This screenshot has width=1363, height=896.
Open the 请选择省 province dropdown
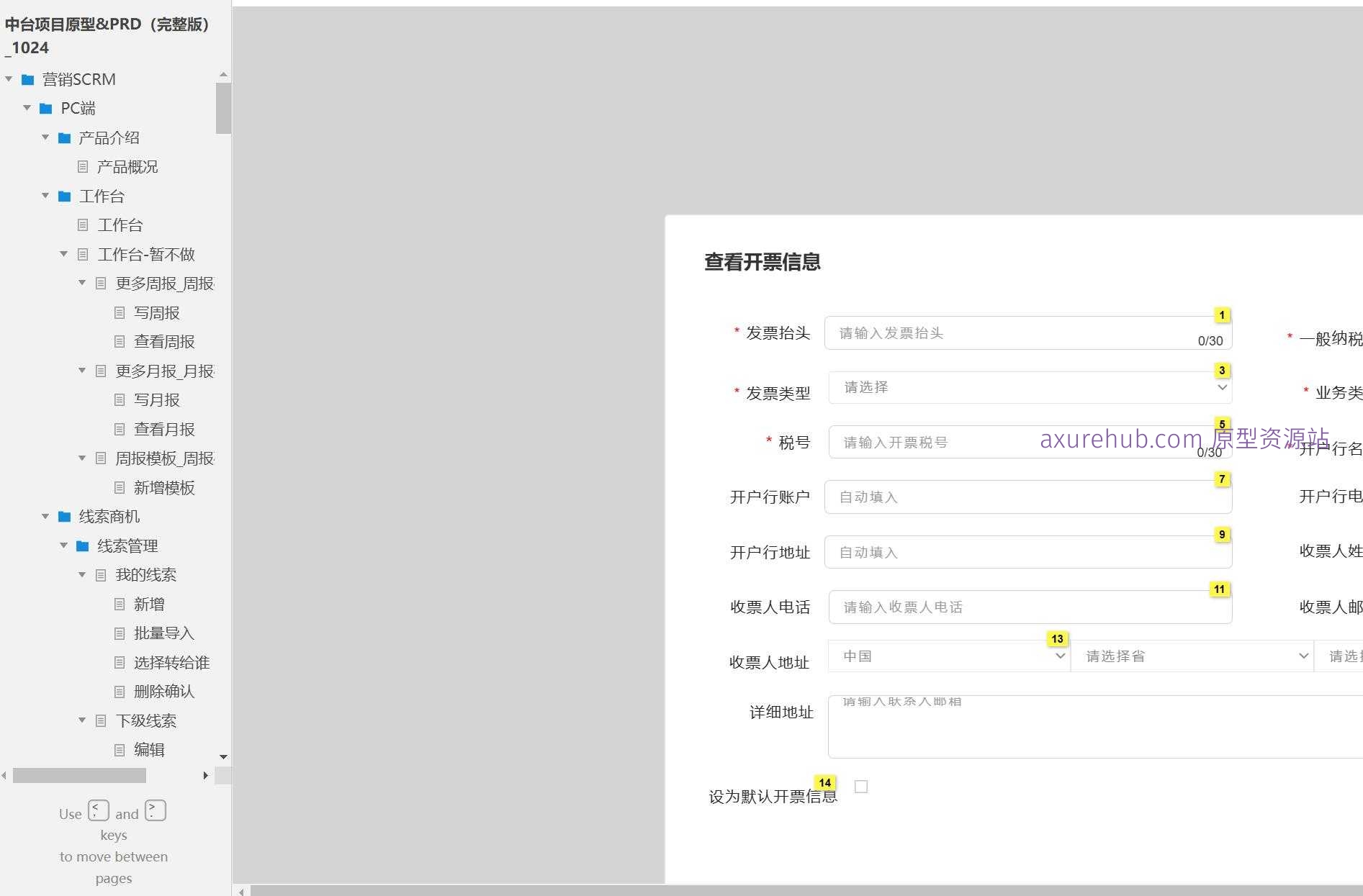coord(1193,656)
